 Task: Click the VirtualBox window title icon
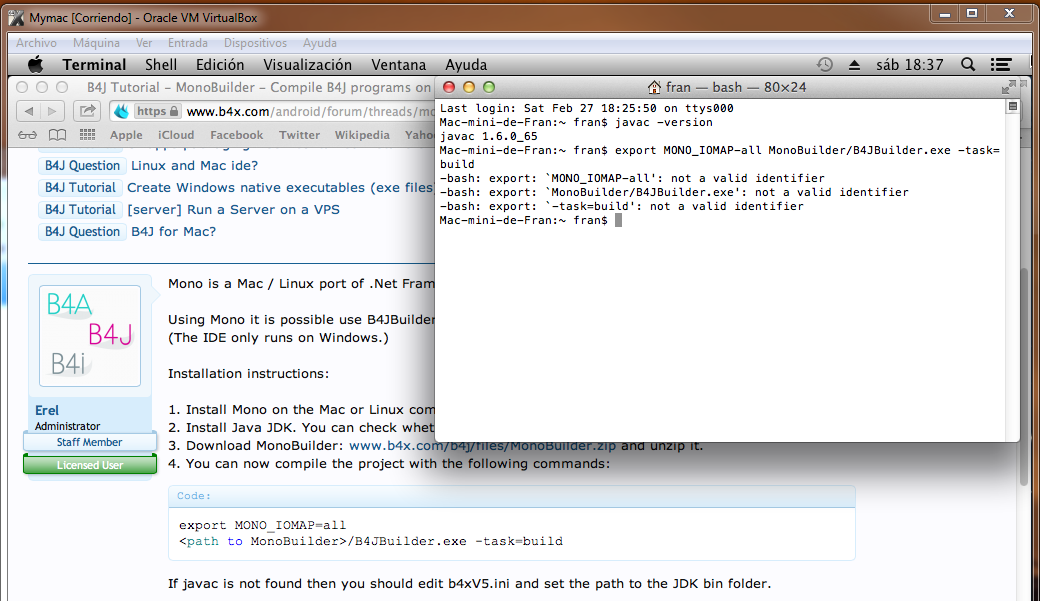pyautogui.click(x=16, y=17)
